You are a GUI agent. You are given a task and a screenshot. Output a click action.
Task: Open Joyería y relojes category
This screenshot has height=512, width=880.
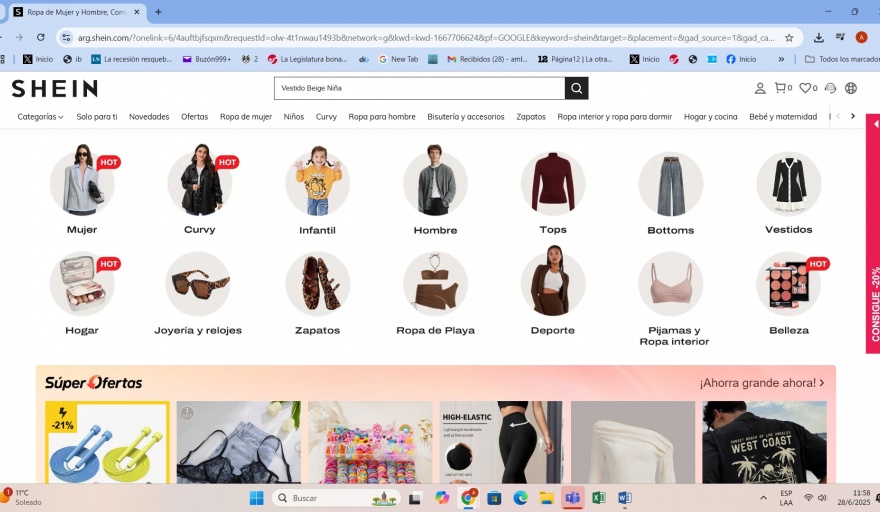pos(198,293)
